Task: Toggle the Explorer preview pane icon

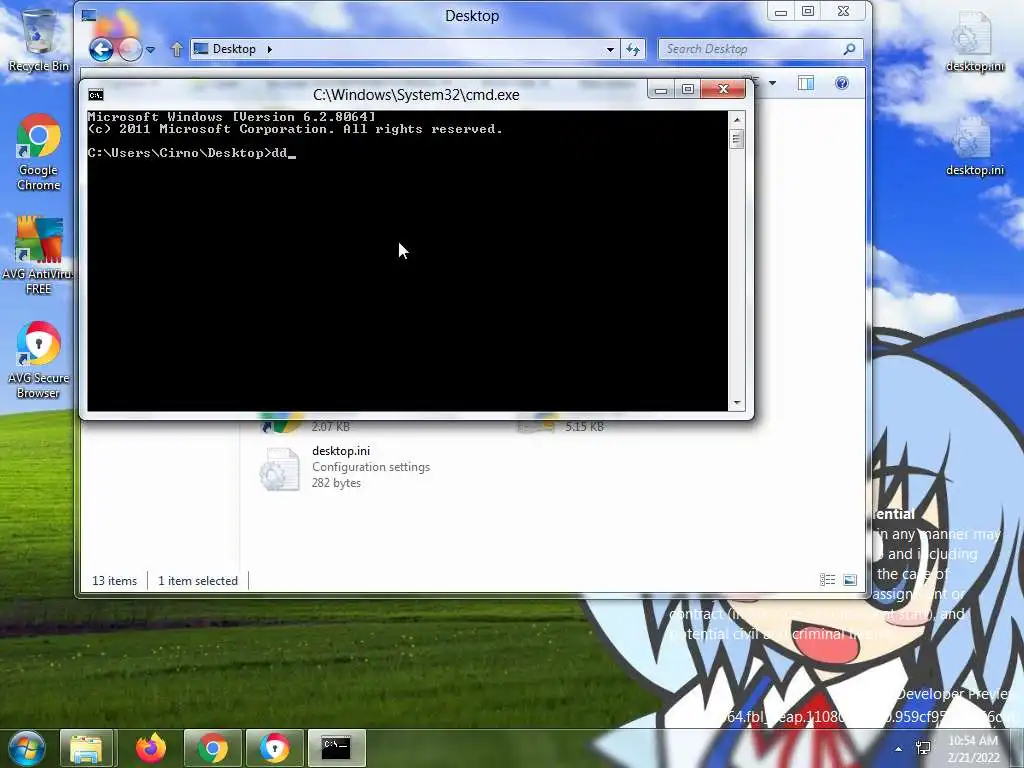Action: [x=806, y=83]
